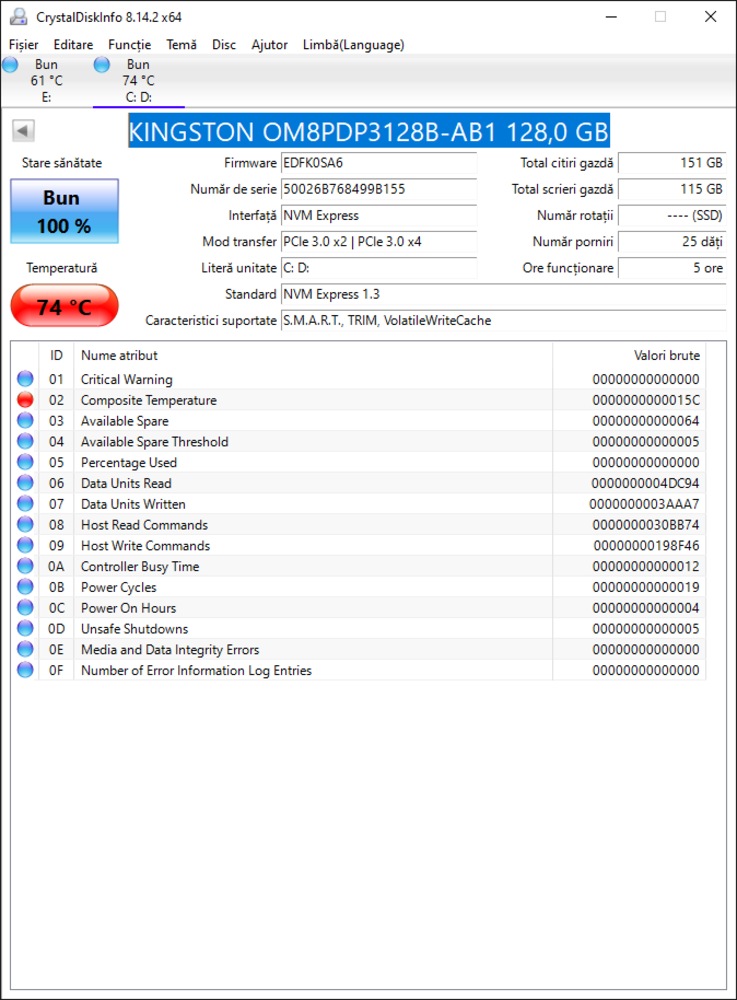The width and height of the screenshot is (737, 1000).
Task: Click the status icon for Available Spare
Action: [x=26, y=420]
